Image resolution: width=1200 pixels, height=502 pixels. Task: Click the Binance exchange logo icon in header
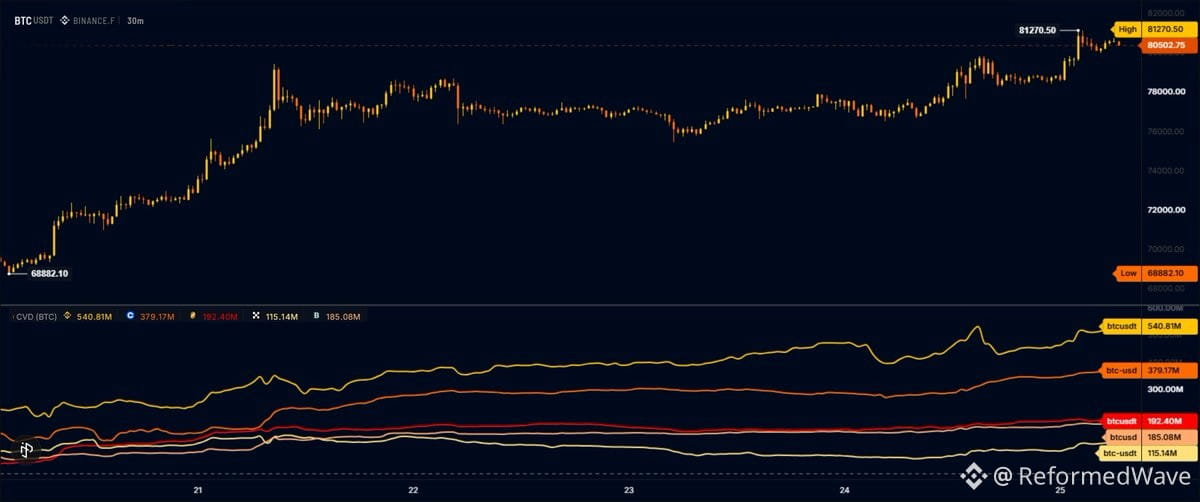[64, 19]
